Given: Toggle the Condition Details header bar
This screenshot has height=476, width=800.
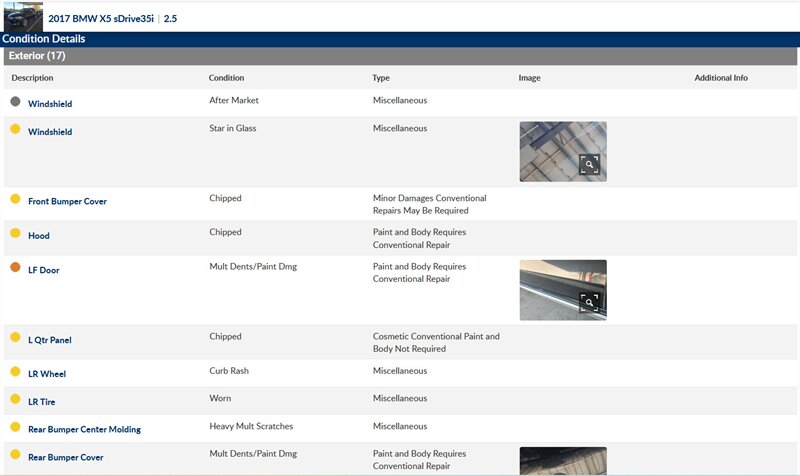Looking at the screenshot, I should 44,39.
